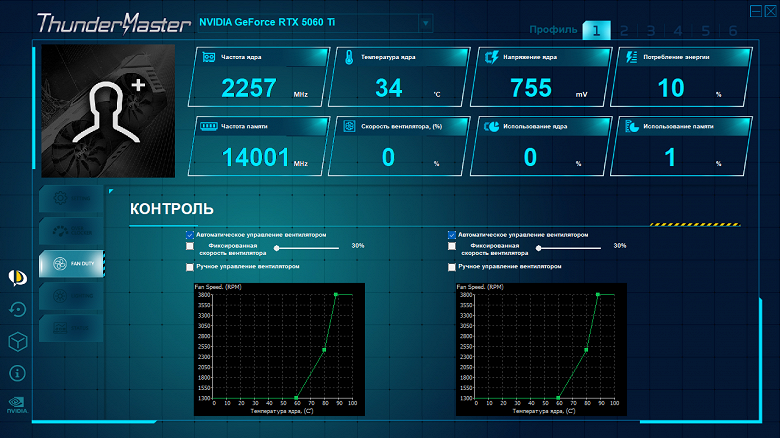The width and height of the screenshot is (780, 438).
Task: Click the user avatar thumbnail with plus
Action: (108, 111)
